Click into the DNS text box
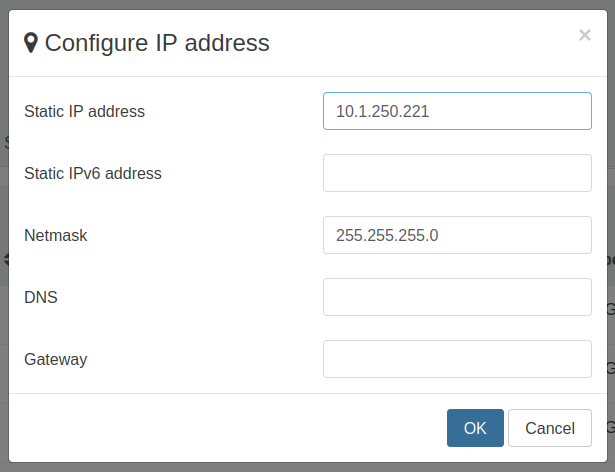The height and width of the screenshot is (472, 615). pyautogui.click(x=457, y=297)
